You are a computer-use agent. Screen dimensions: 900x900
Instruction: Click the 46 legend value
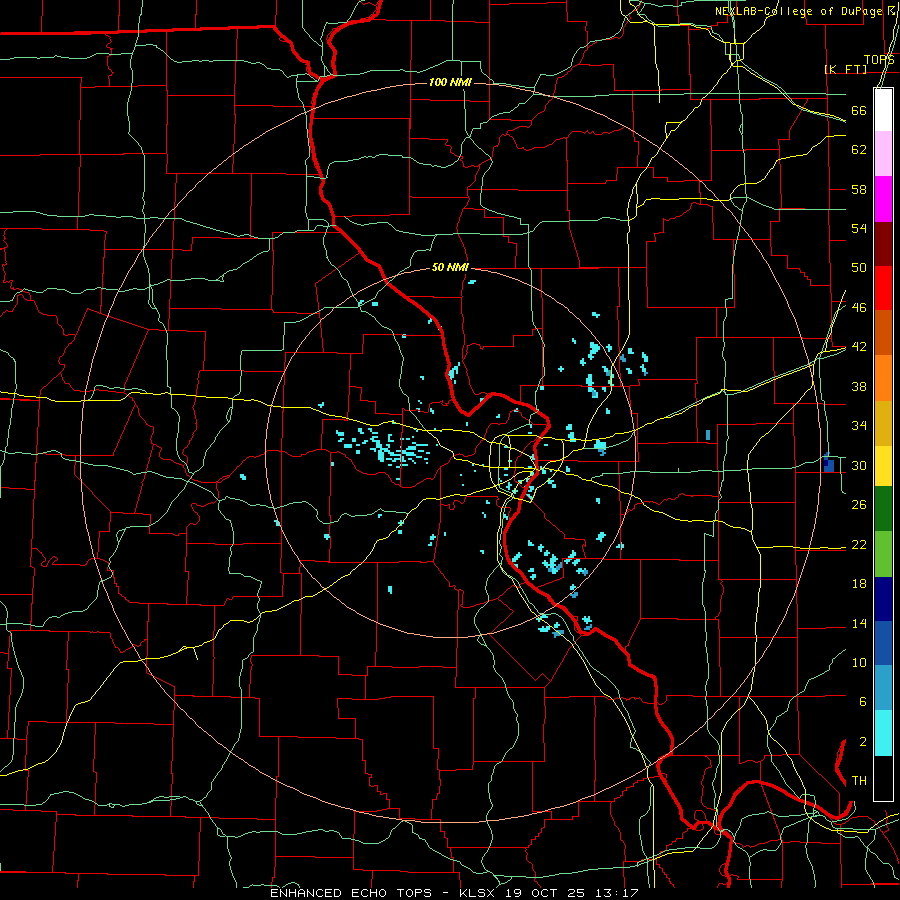[x=859, y=308]
